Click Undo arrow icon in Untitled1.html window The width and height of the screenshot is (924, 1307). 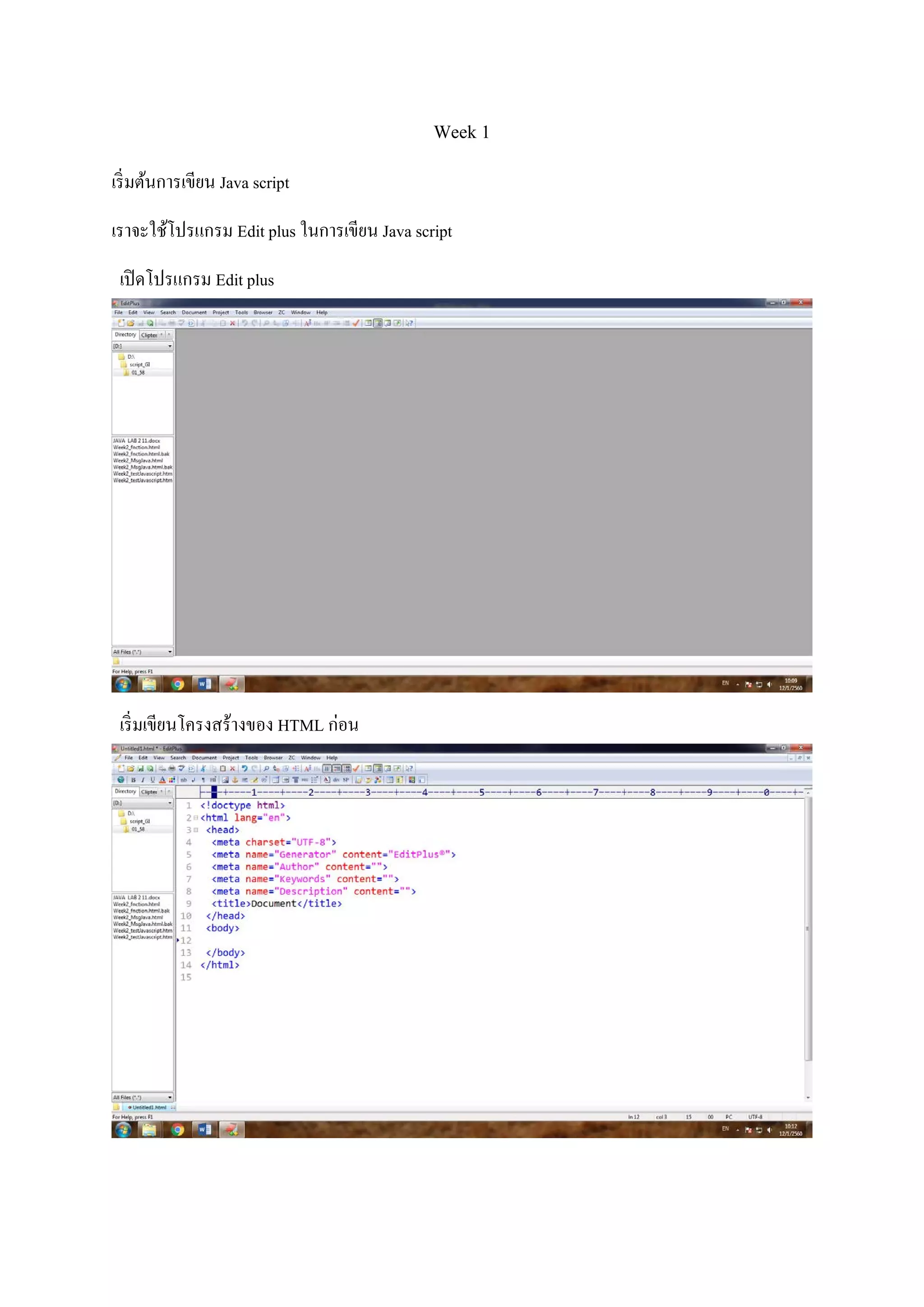click(x=245, y=769)
